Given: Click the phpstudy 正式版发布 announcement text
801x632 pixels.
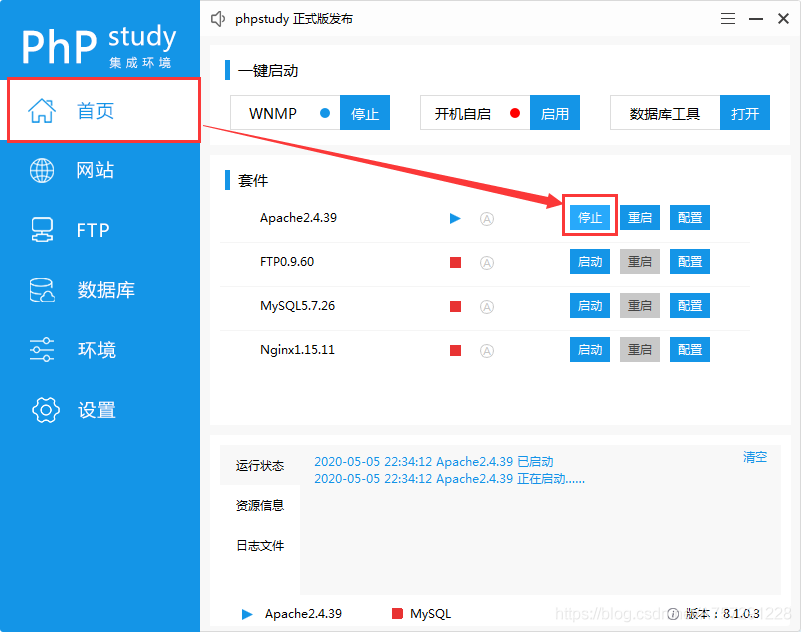Looking at the screenshot, I should click(294, 19).
